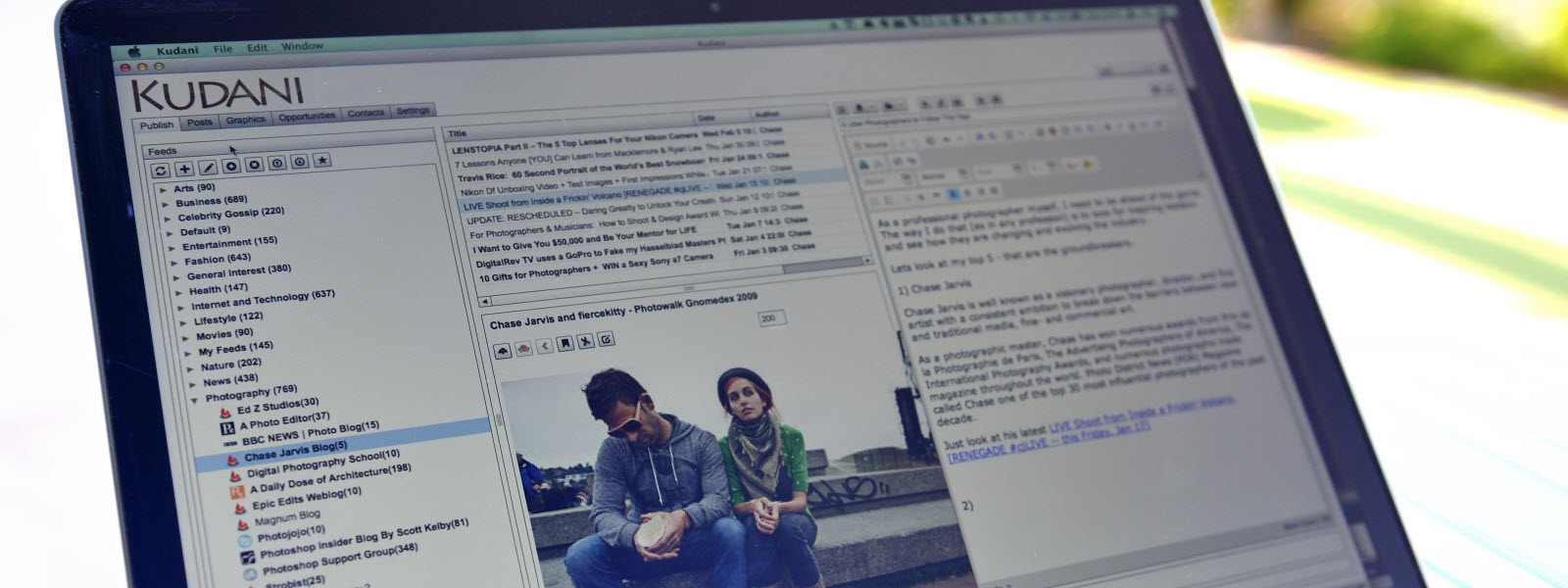This screenshot has height=588, width=1568.
Task: Open the Kudani application menu
Action: 177,50
